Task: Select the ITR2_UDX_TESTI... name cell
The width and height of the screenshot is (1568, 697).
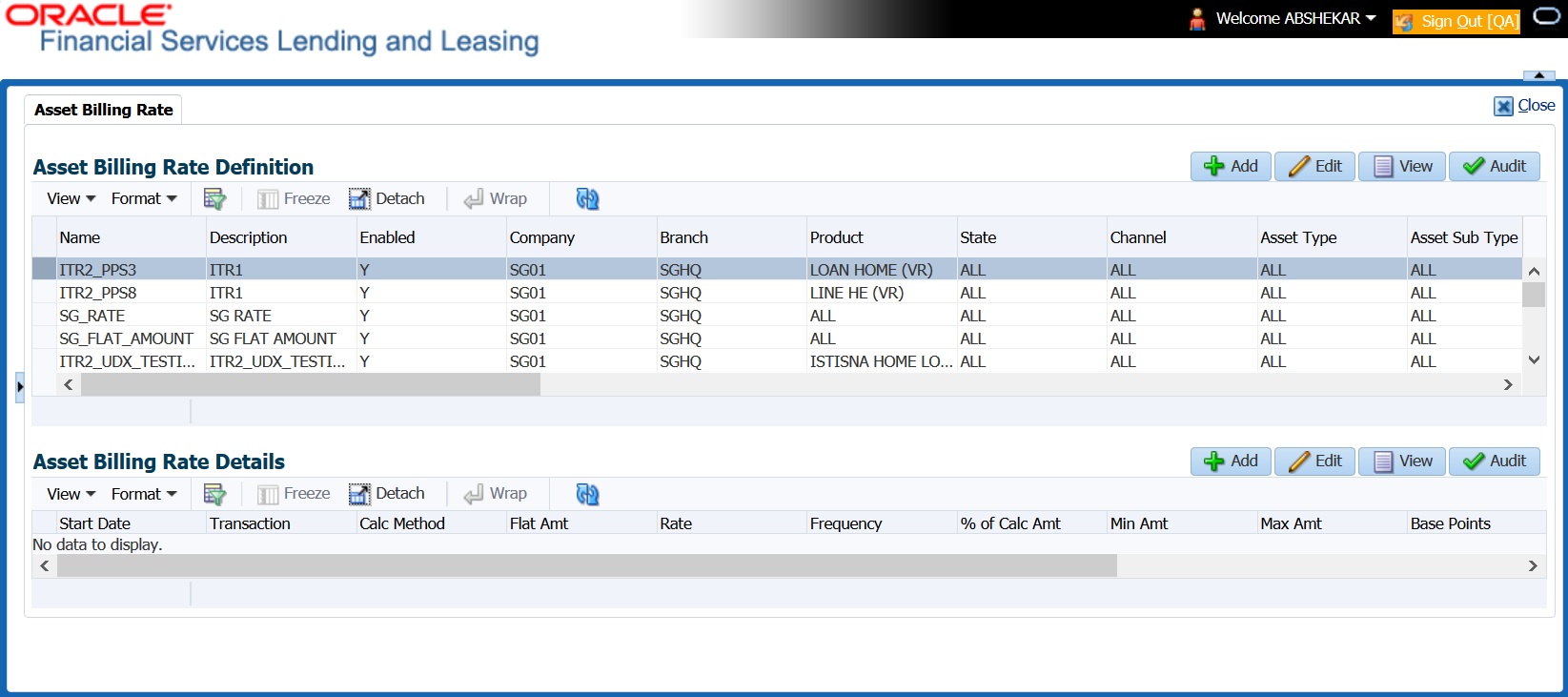Action: (x=132, y=361)
